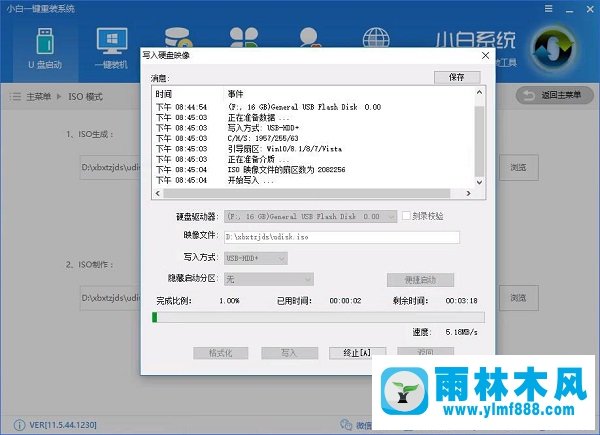Select log row 引导扇区: Win10/8.1/8/7/Vista
Screen dimensions: 600x435
313,149
